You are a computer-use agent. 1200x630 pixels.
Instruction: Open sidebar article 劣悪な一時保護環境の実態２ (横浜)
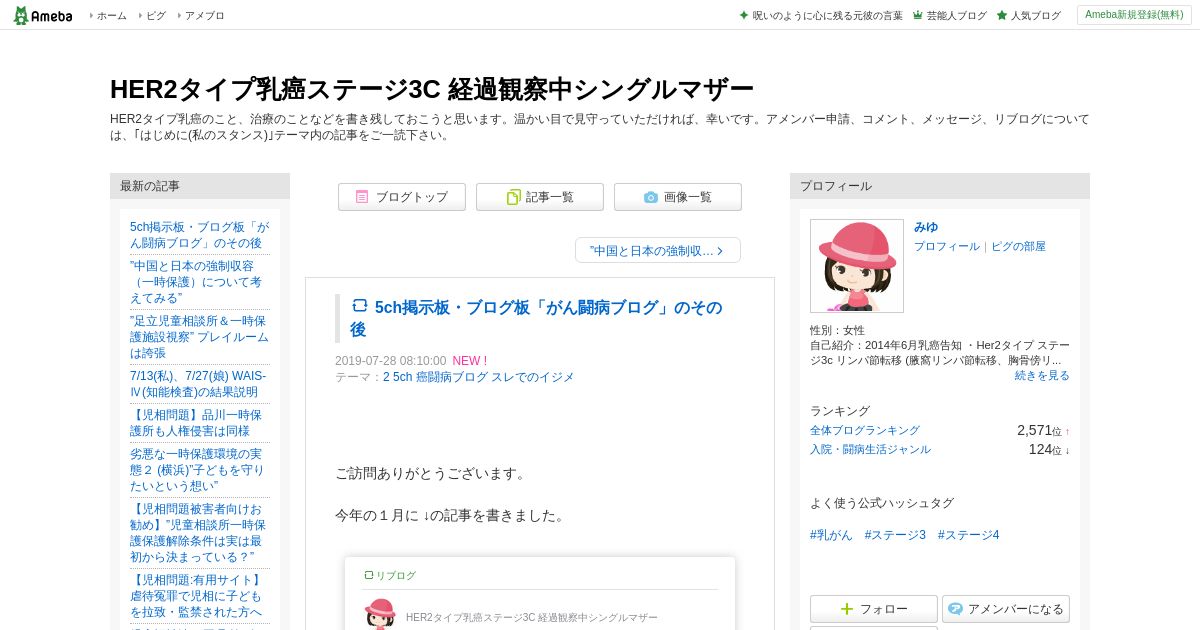[200, 470]
